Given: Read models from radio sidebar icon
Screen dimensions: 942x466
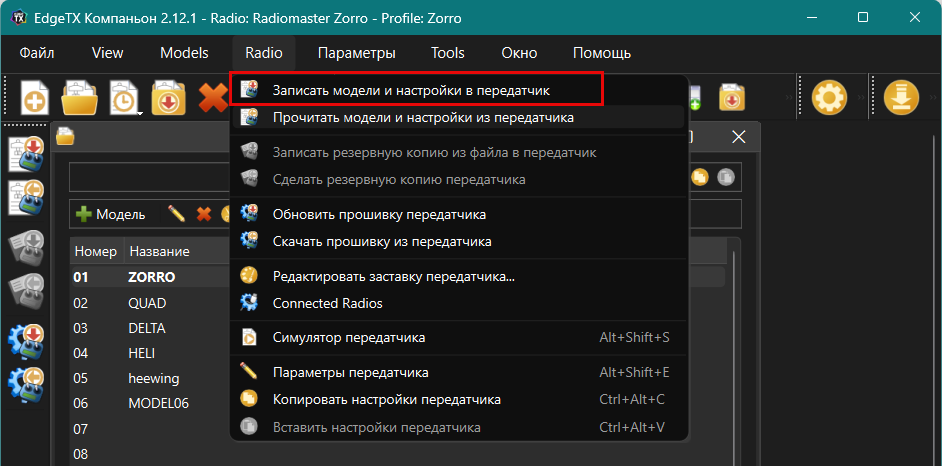Looking at the screenshot, I should point(25,199).
